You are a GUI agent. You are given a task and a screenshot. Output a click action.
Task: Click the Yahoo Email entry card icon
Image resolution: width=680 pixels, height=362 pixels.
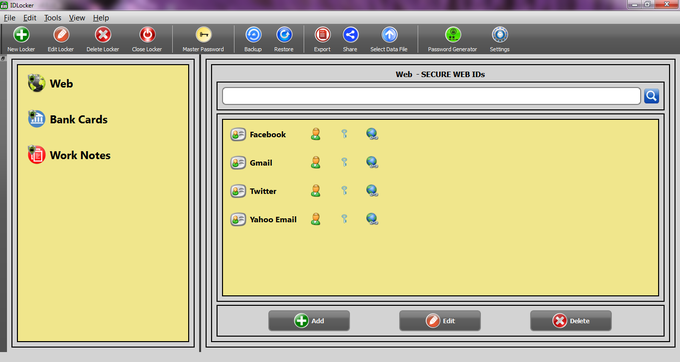[238, 219]
